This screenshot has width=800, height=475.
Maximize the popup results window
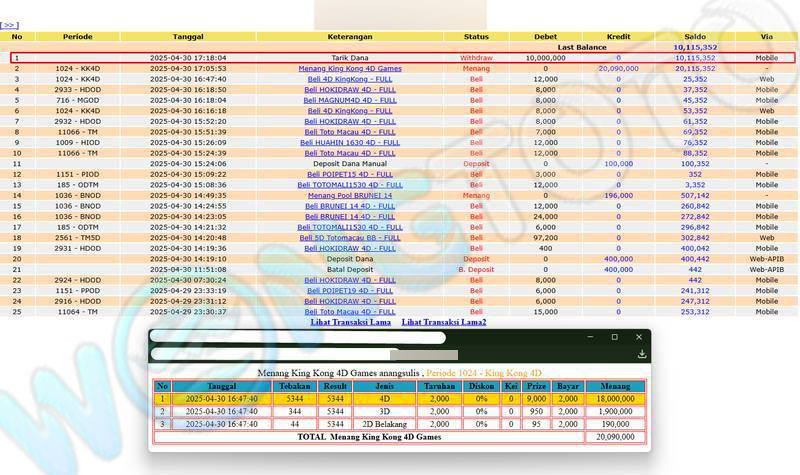614,337
